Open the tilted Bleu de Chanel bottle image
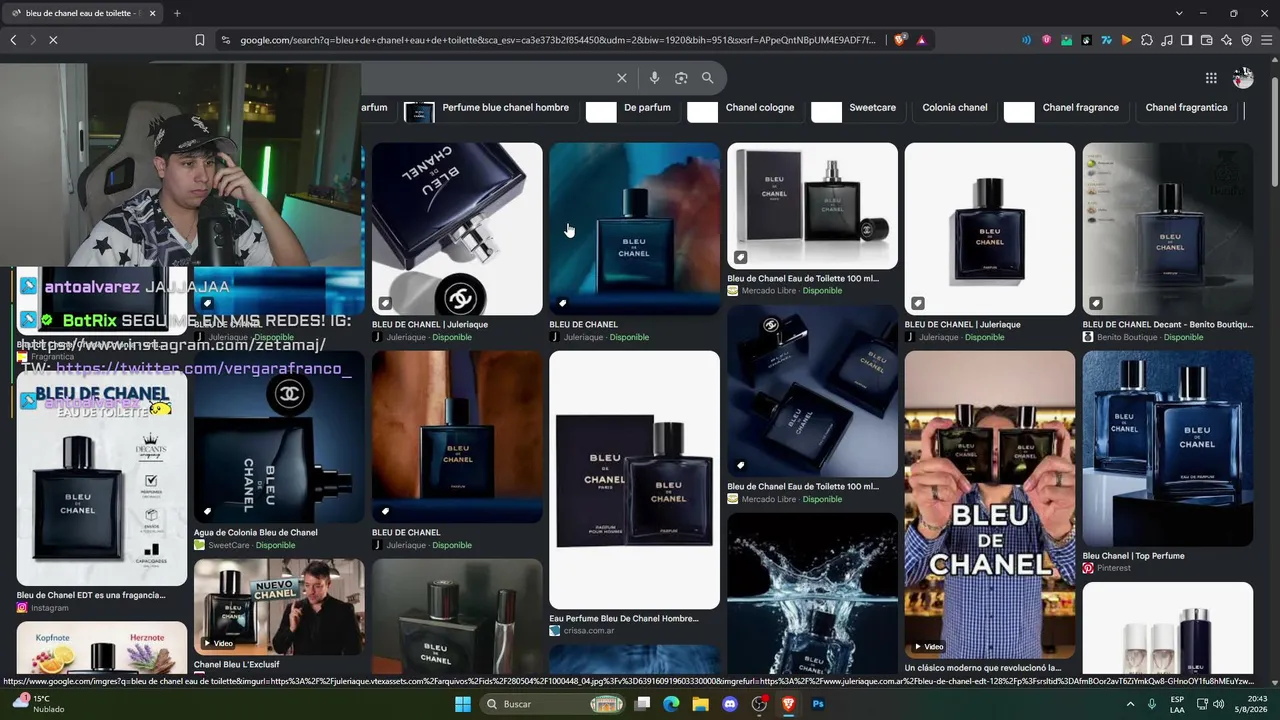 pos(457,229)
